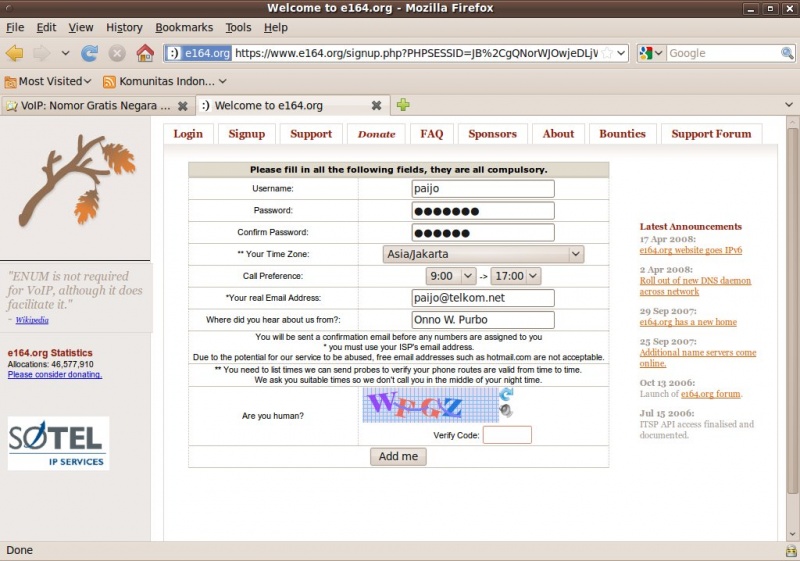Image resolution: width=800 pixels, height=561 pixels.
Task: Open the Most Visited bookmarks folder
Action: click(48, 81)
